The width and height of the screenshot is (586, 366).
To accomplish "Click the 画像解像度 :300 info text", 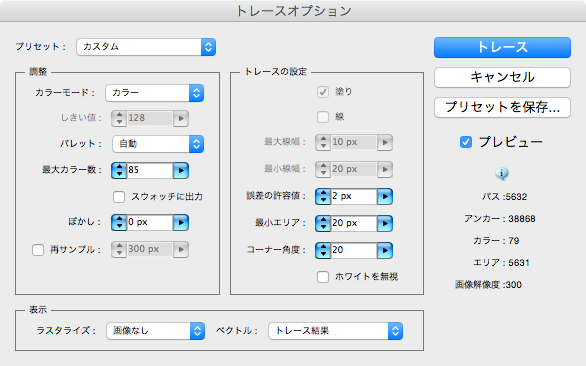I will [488, 285].
